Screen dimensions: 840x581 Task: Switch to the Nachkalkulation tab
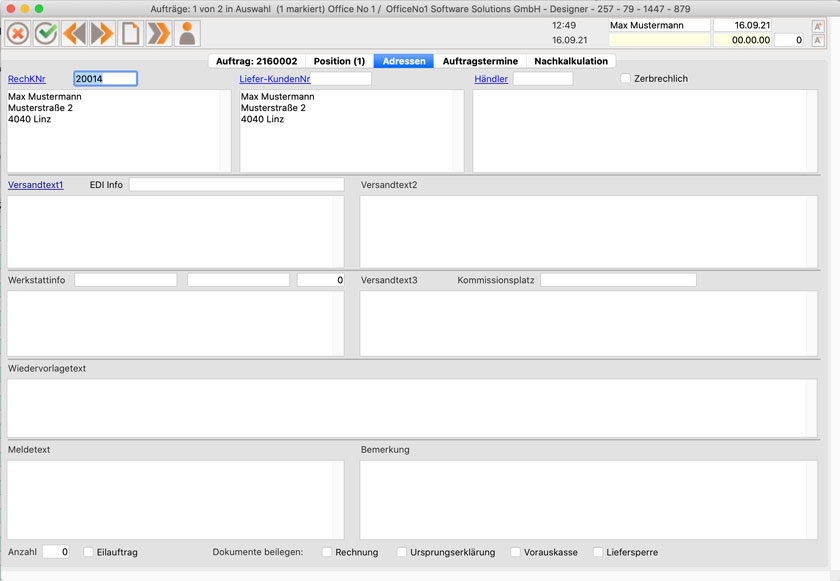tap(571, 61)
